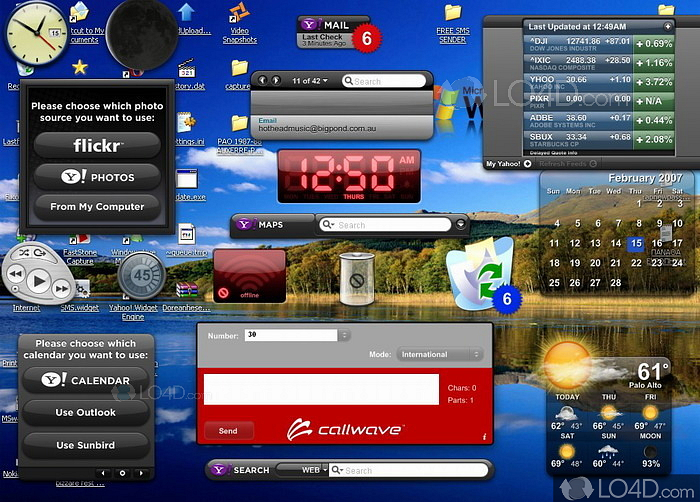Click the moon phase widget
Image resolution: width=700 pixels, height=502 pixels.
coord(142,34)
